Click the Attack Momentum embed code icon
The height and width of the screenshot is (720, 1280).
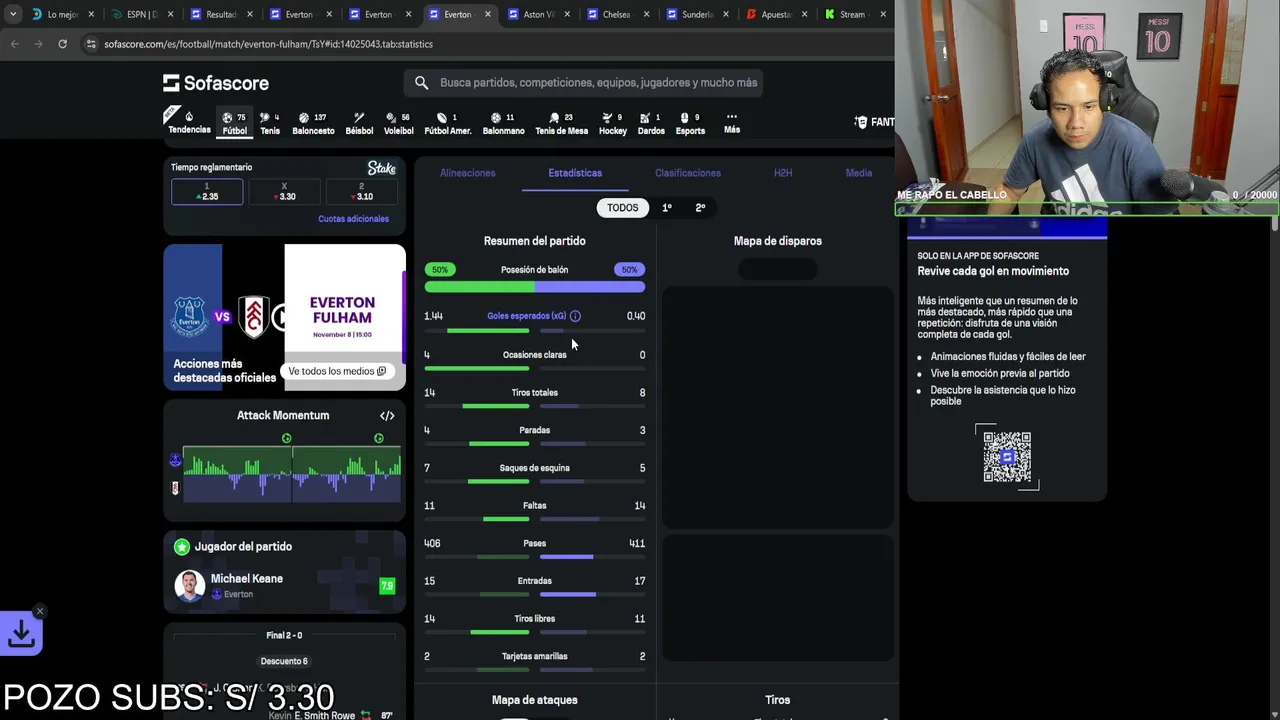click(x=387, y=416)
